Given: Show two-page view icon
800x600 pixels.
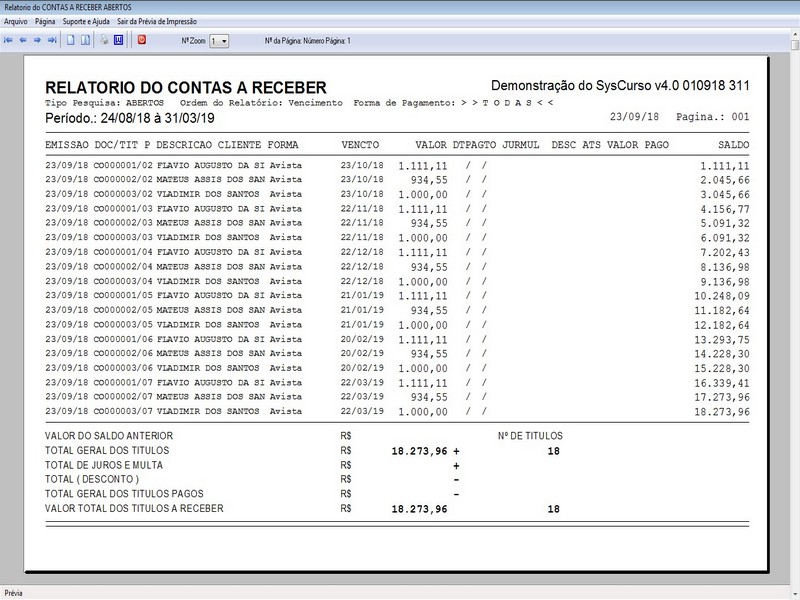Looking at the screenshot, I should point(85,40).
